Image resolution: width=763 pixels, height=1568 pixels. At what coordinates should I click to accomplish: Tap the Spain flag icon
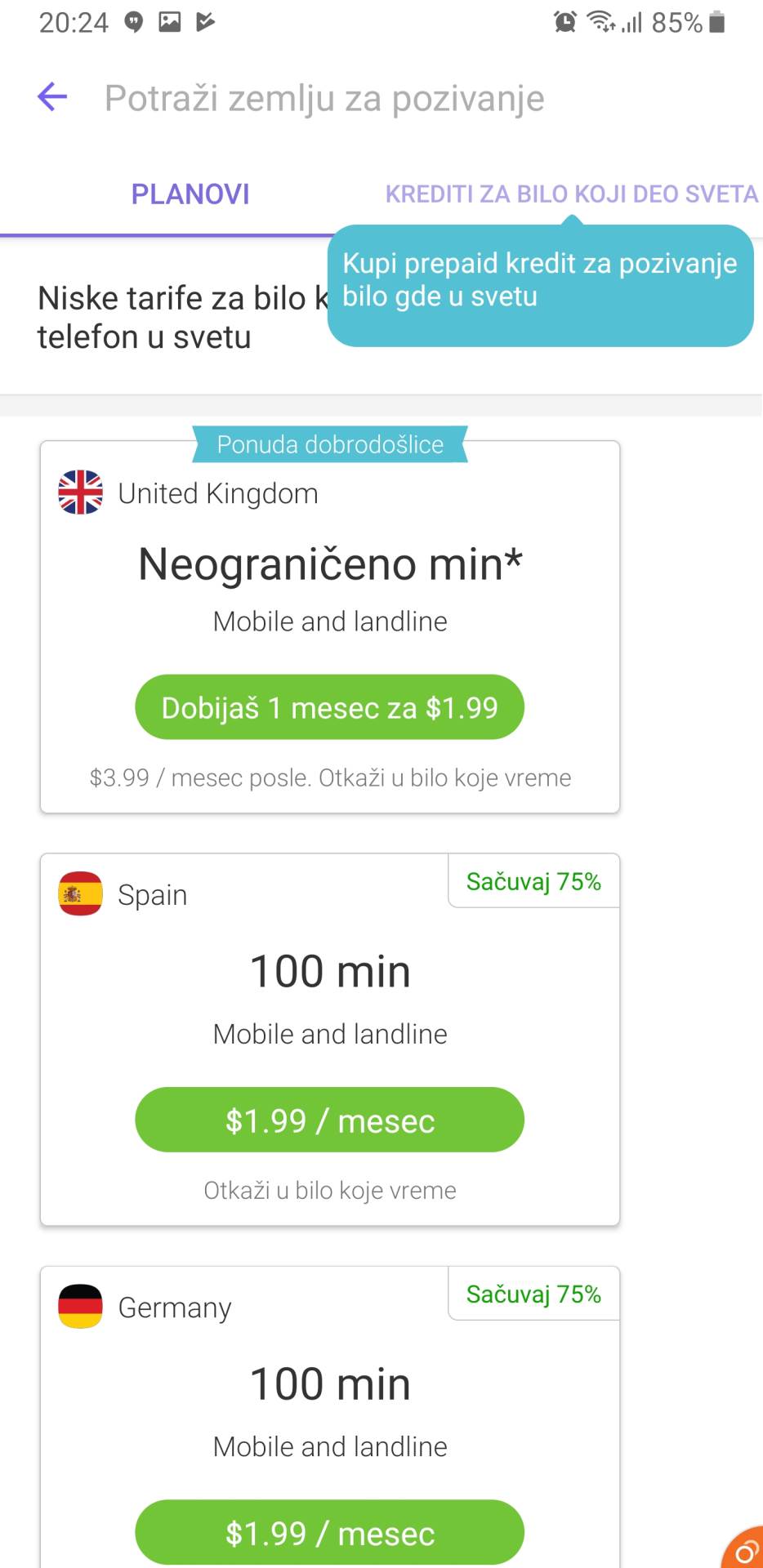click(80, 894)
